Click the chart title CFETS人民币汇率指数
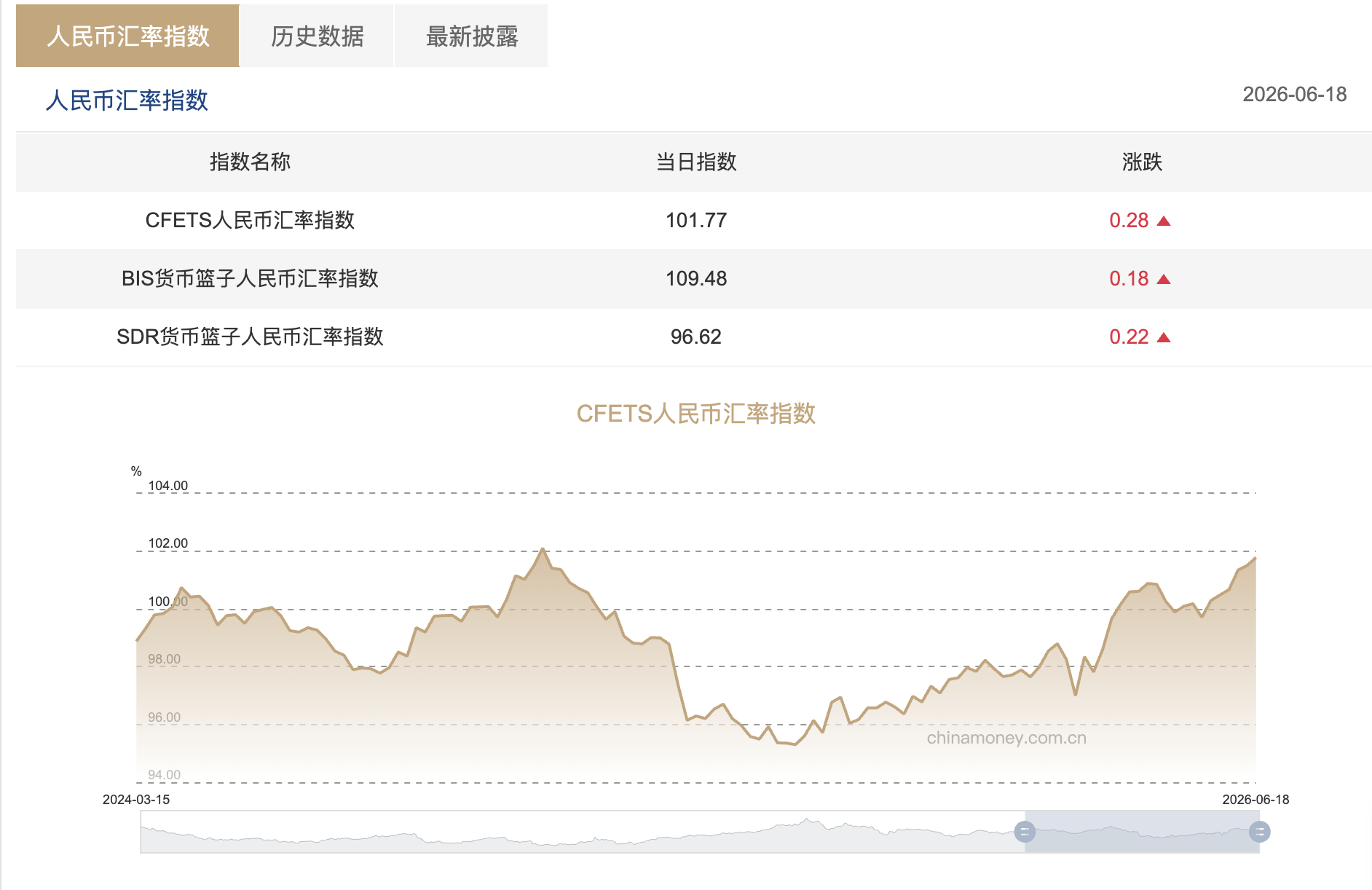 [x=696, y=414]
